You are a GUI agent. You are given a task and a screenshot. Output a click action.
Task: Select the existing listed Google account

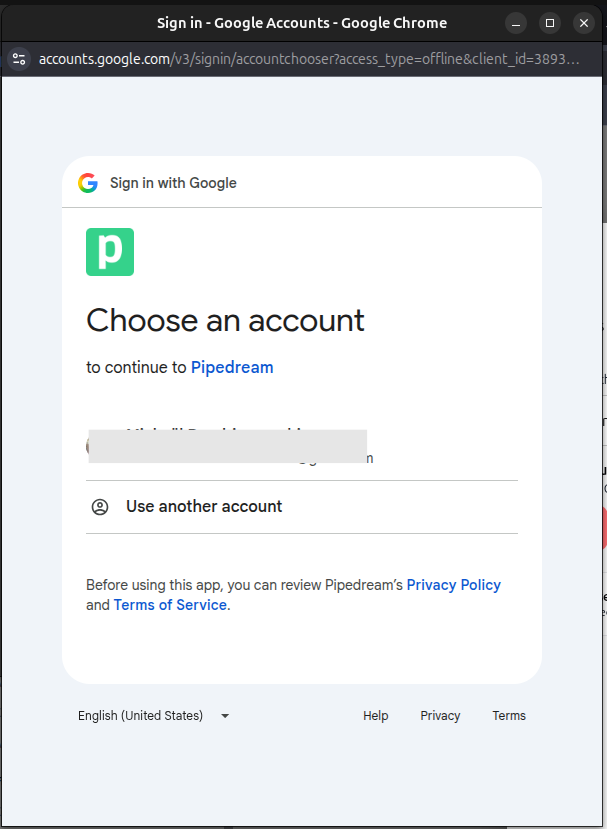tap(302, 446)
